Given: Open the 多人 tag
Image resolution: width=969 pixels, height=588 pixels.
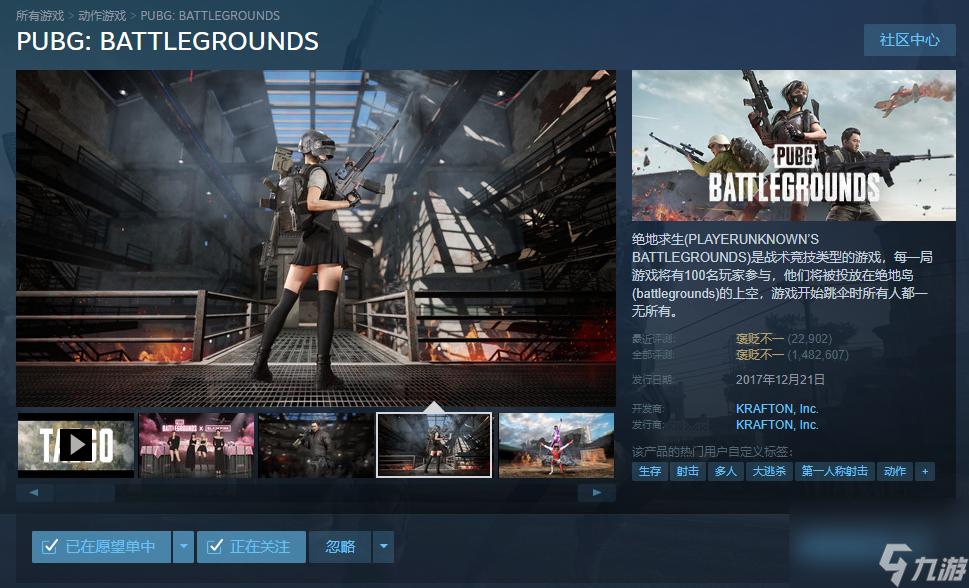Looking at the screenshot, I should pos(726,471).
